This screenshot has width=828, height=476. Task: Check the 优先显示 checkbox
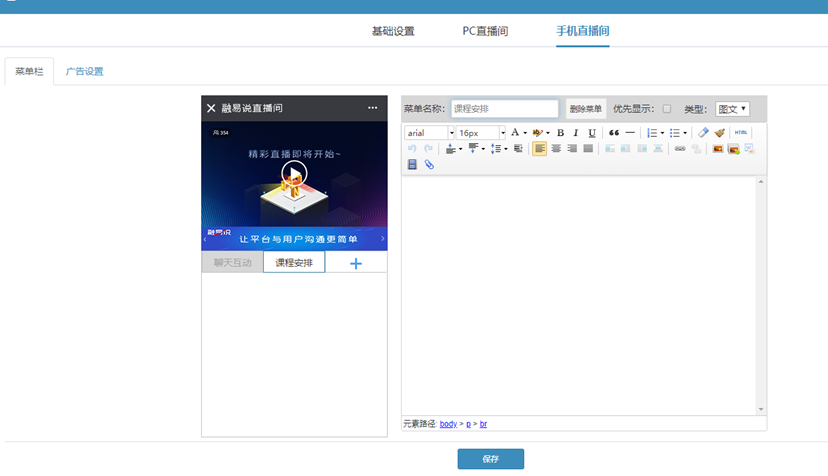tap(667, 109)
